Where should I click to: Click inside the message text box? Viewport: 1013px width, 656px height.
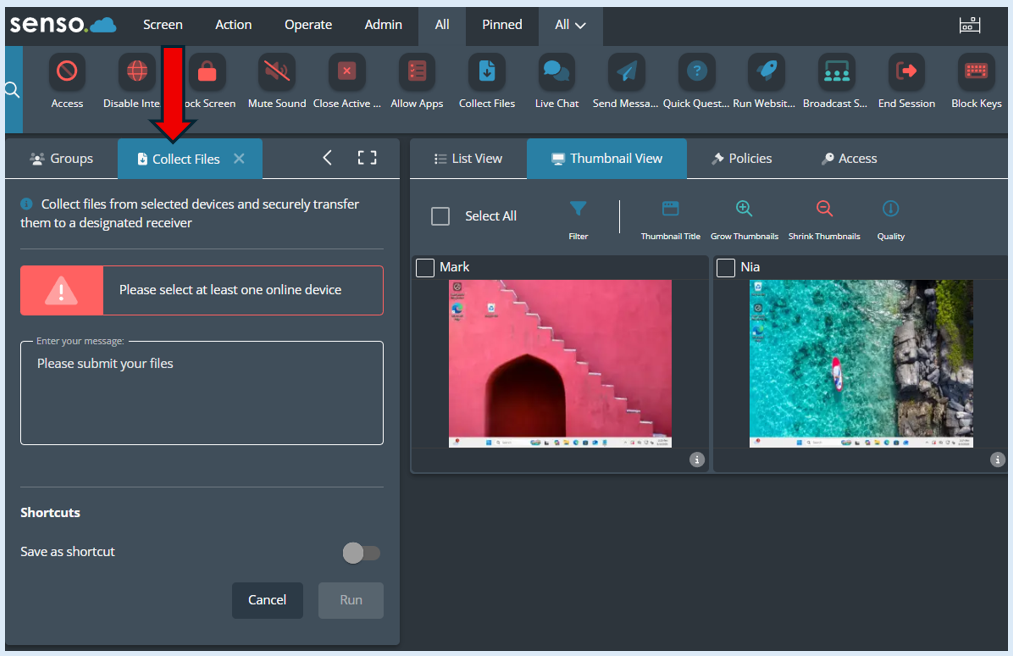tap(202, 393)
